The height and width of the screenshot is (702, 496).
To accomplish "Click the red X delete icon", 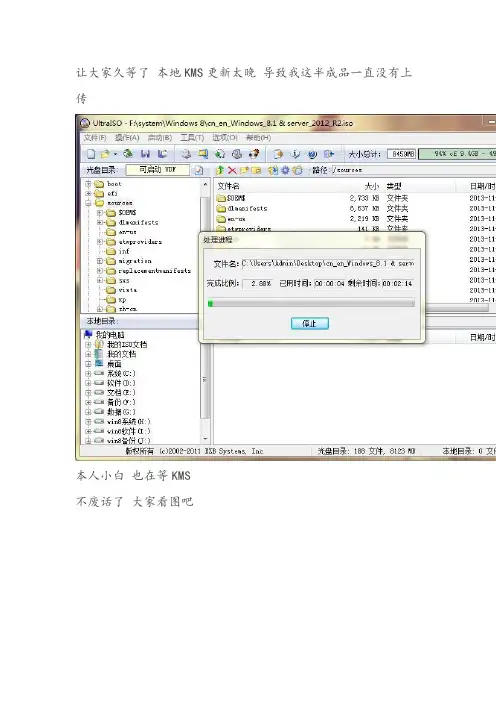I will 232,170.
